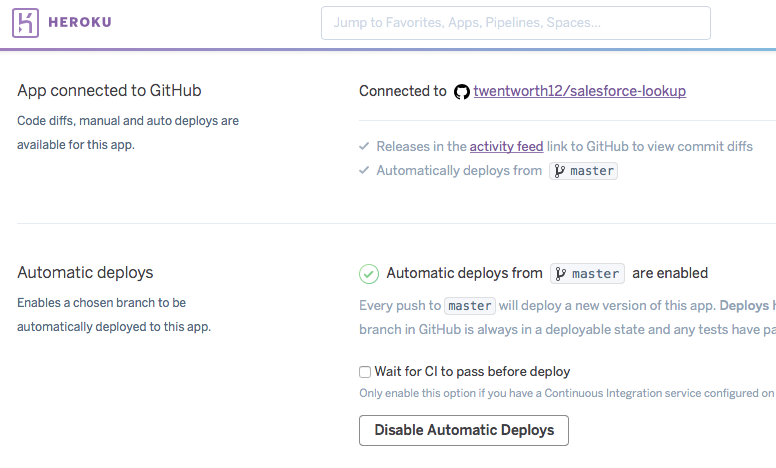776x468 pixels.
Task: Click the Connected to label text
Action: pos(403,91)
